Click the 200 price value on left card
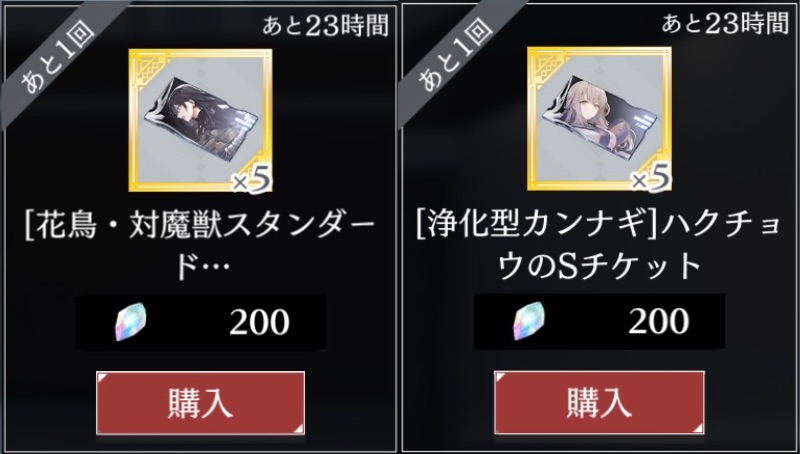 pos(259,322)
